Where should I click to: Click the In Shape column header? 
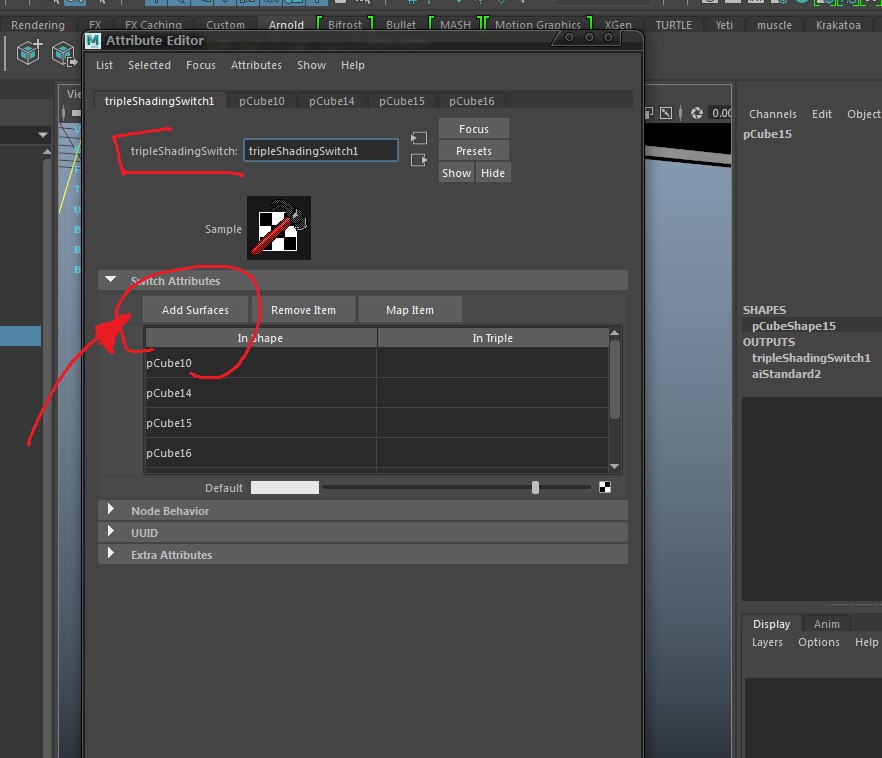pos(260,338)
